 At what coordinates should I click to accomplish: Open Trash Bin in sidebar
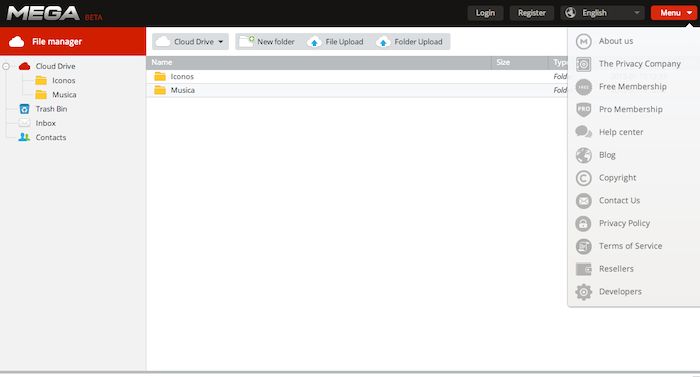(x=51, y=109)
